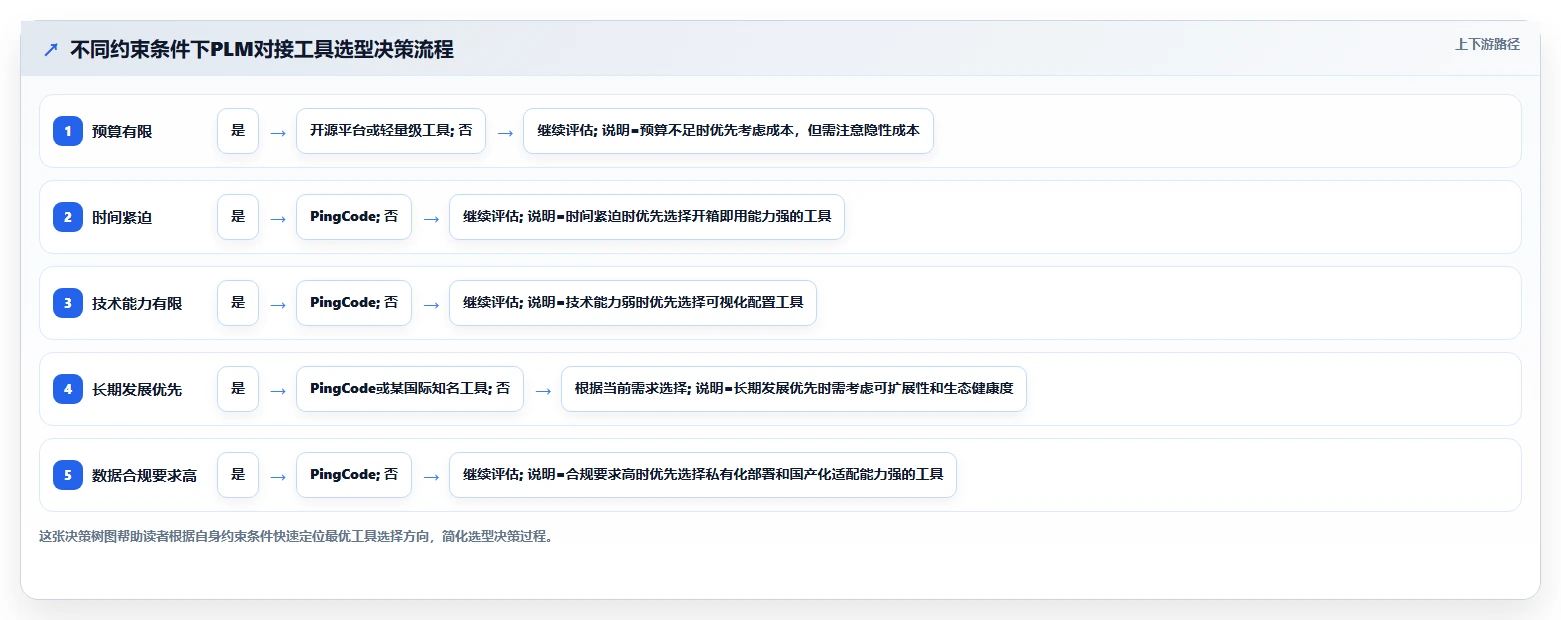1561x620 pixels.
Task: Select the 预算有限 condition label
Action: click(x=122, y=131)
